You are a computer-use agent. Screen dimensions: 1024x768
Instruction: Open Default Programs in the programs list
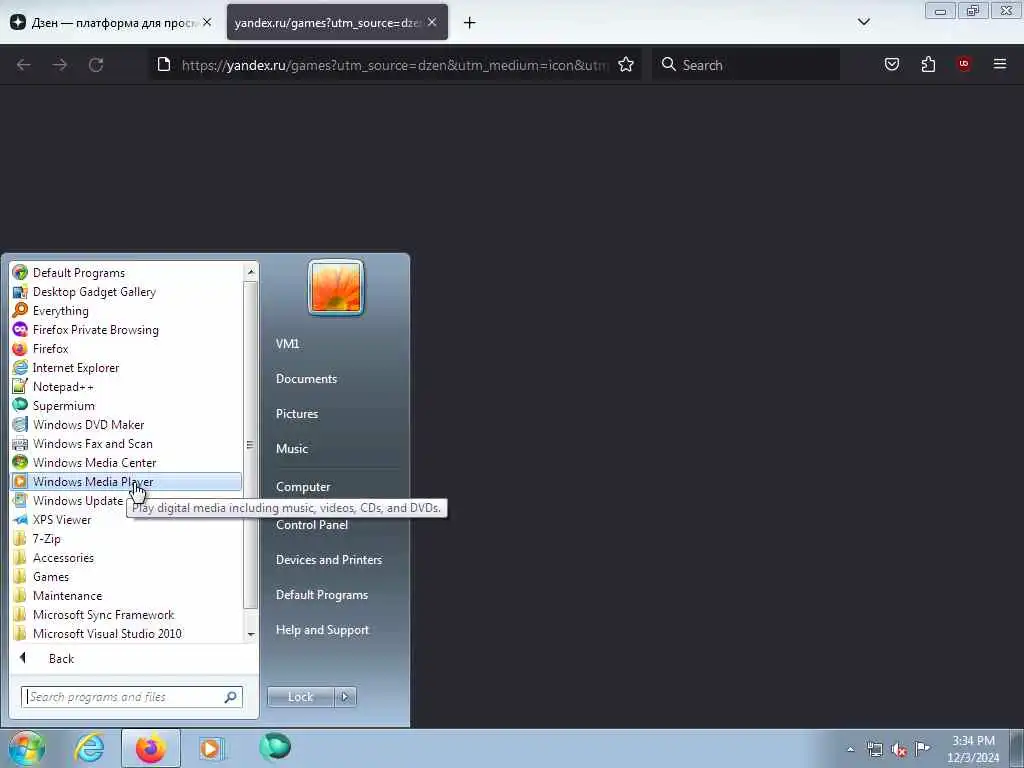(x=127, y=273)
